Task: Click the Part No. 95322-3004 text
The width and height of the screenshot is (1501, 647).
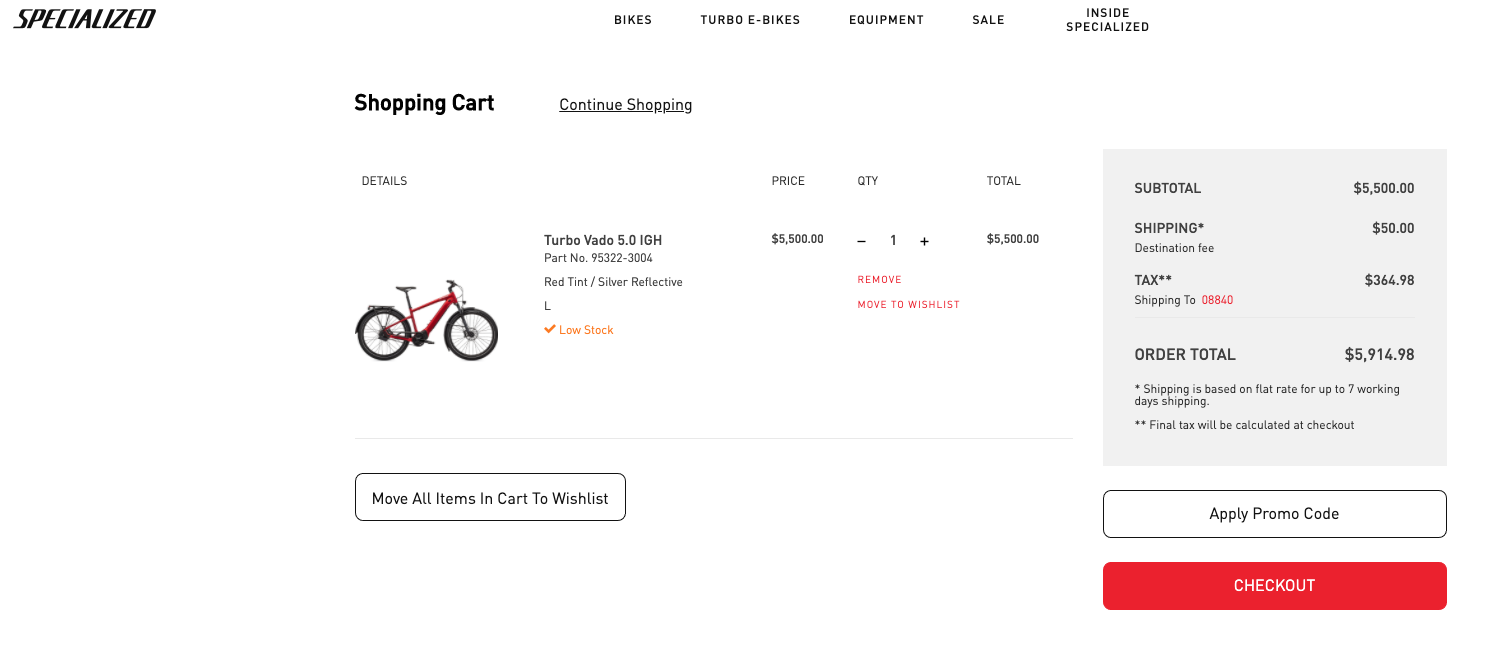Action: 598,258
